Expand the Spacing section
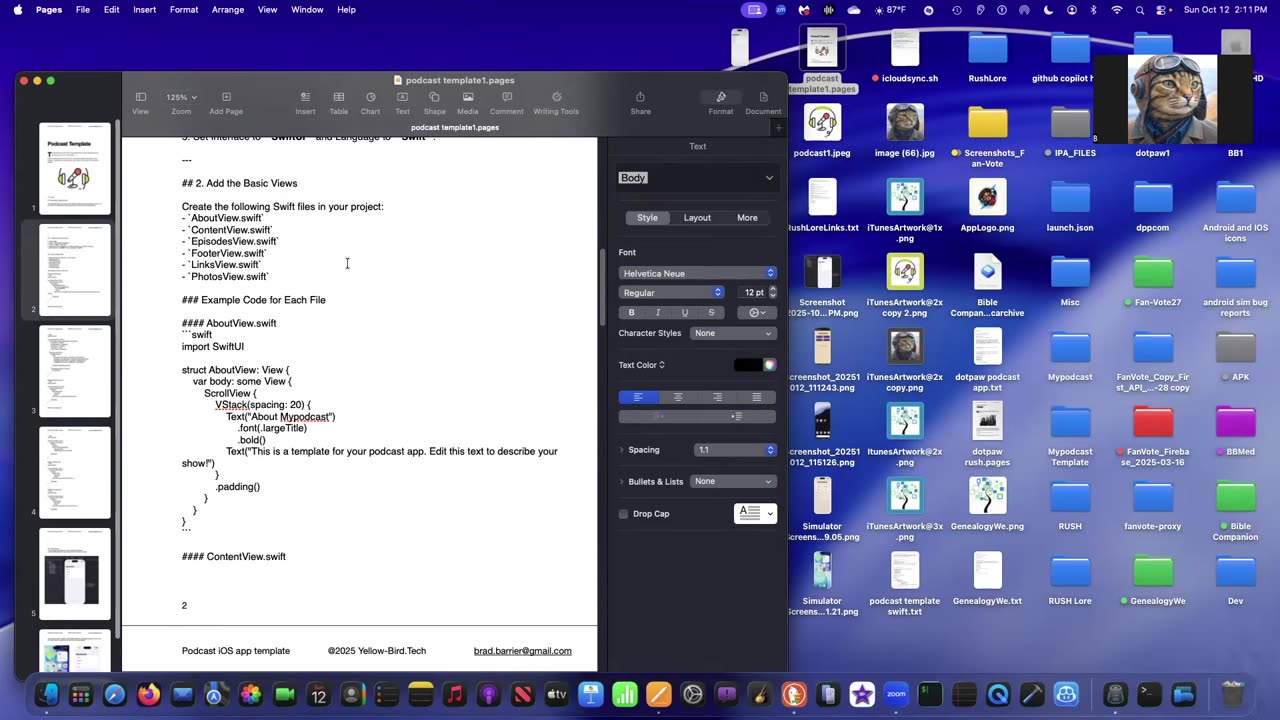1280x720 pixels. pos(621,450)
